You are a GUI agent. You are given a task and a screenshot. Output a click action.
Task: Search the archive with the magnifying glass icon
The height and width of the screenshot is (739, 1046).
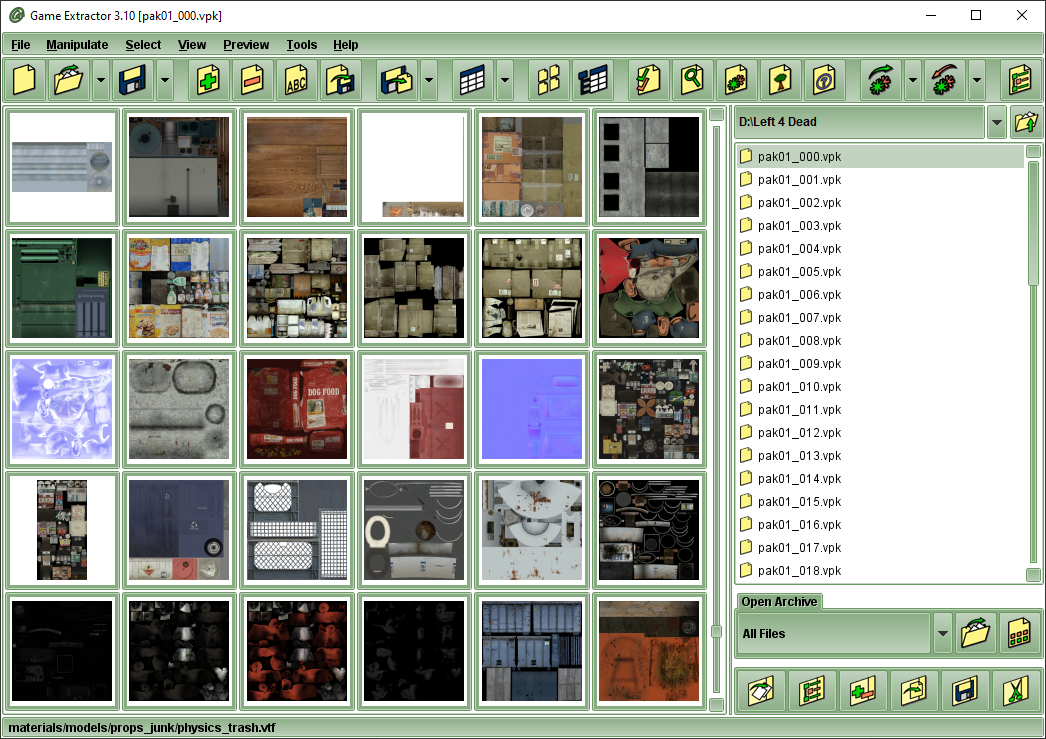click(x=692, y=80)
